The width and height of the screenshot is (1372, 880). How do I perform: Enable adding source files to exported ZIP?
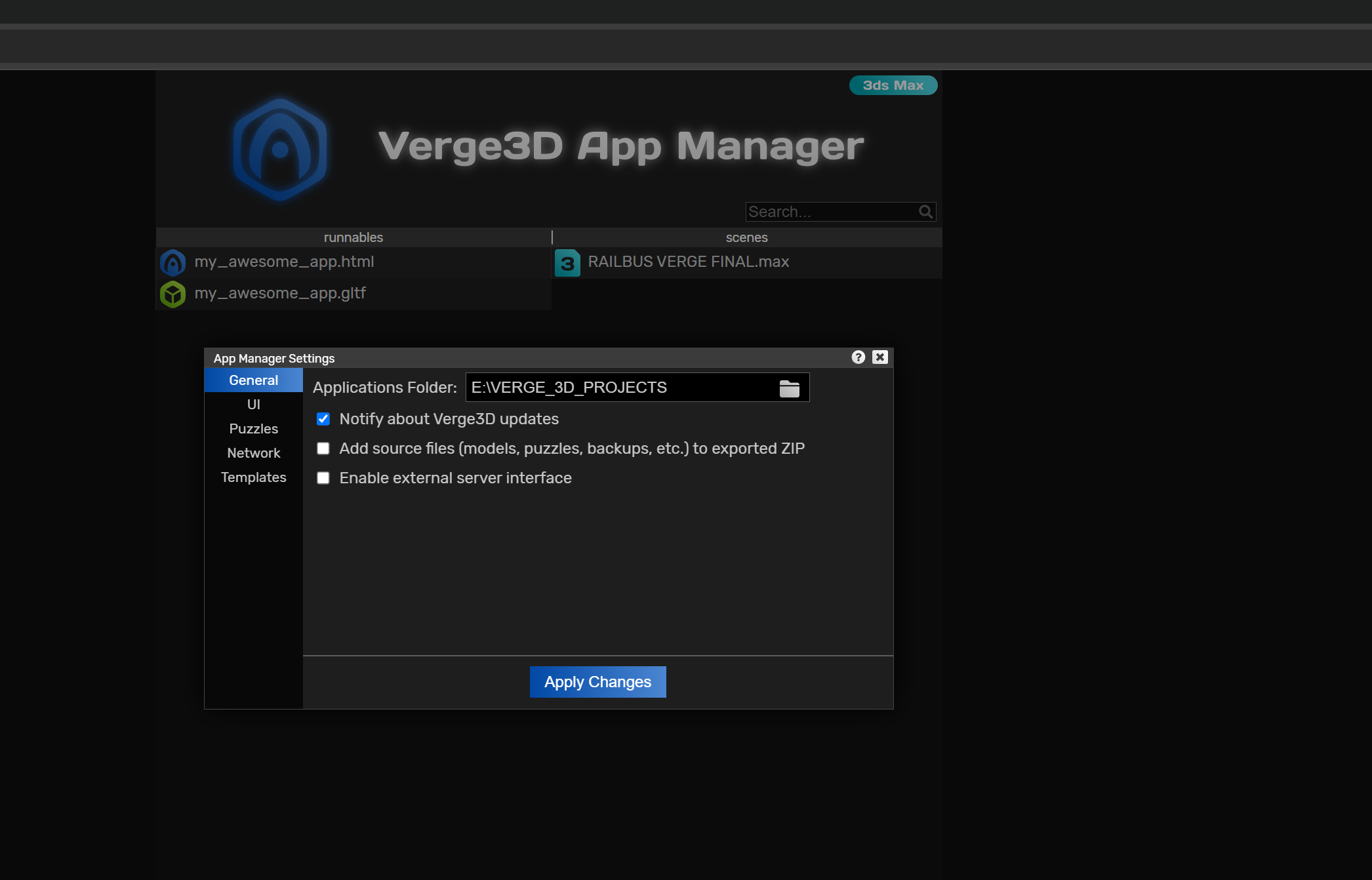click(x=323, y=449)
